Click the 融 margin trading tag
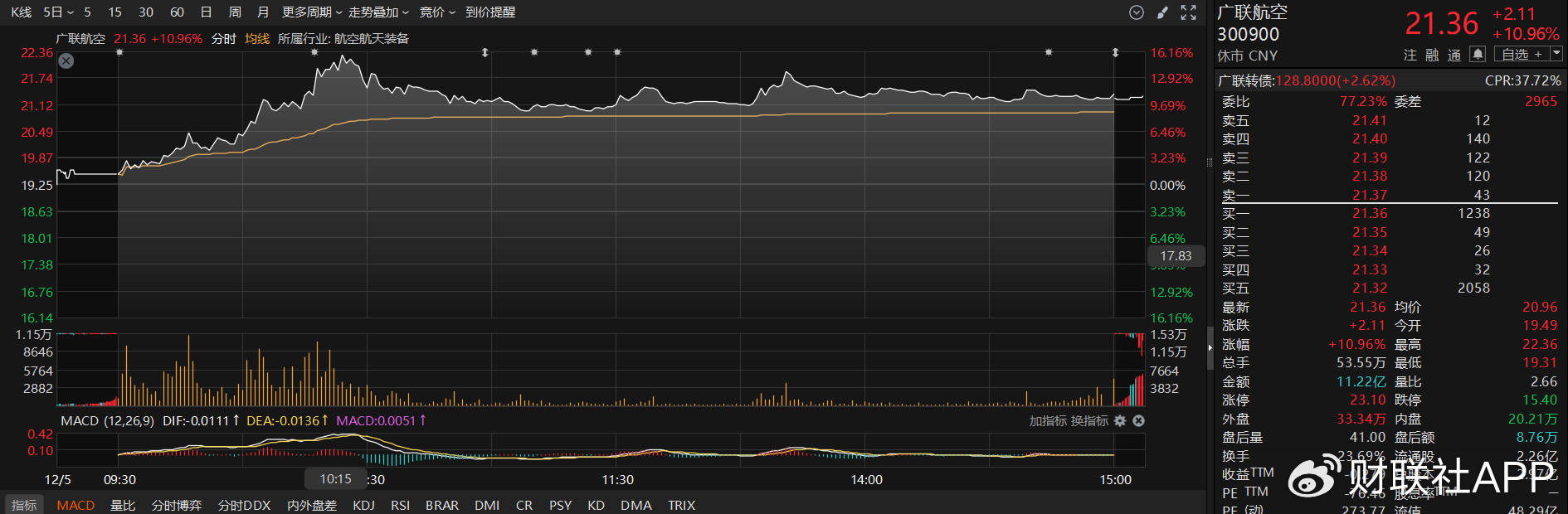The width and height of the screenshot is (1568, 514). tap(1432, 55)
